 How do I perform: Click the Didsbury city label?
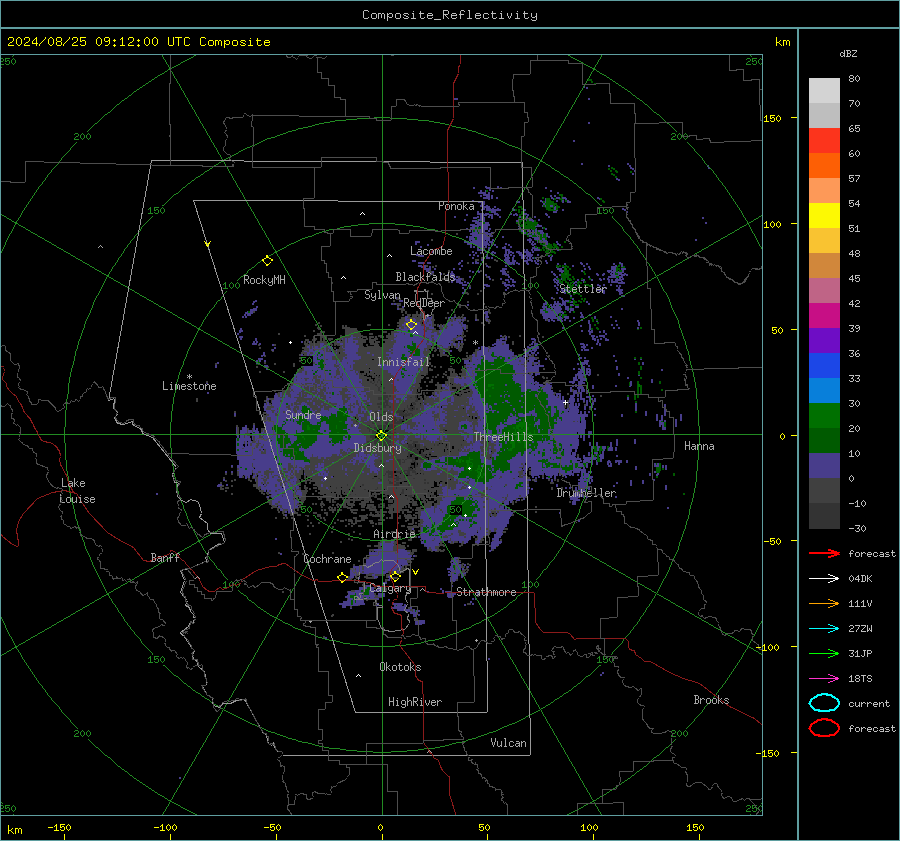coord(377,448)
